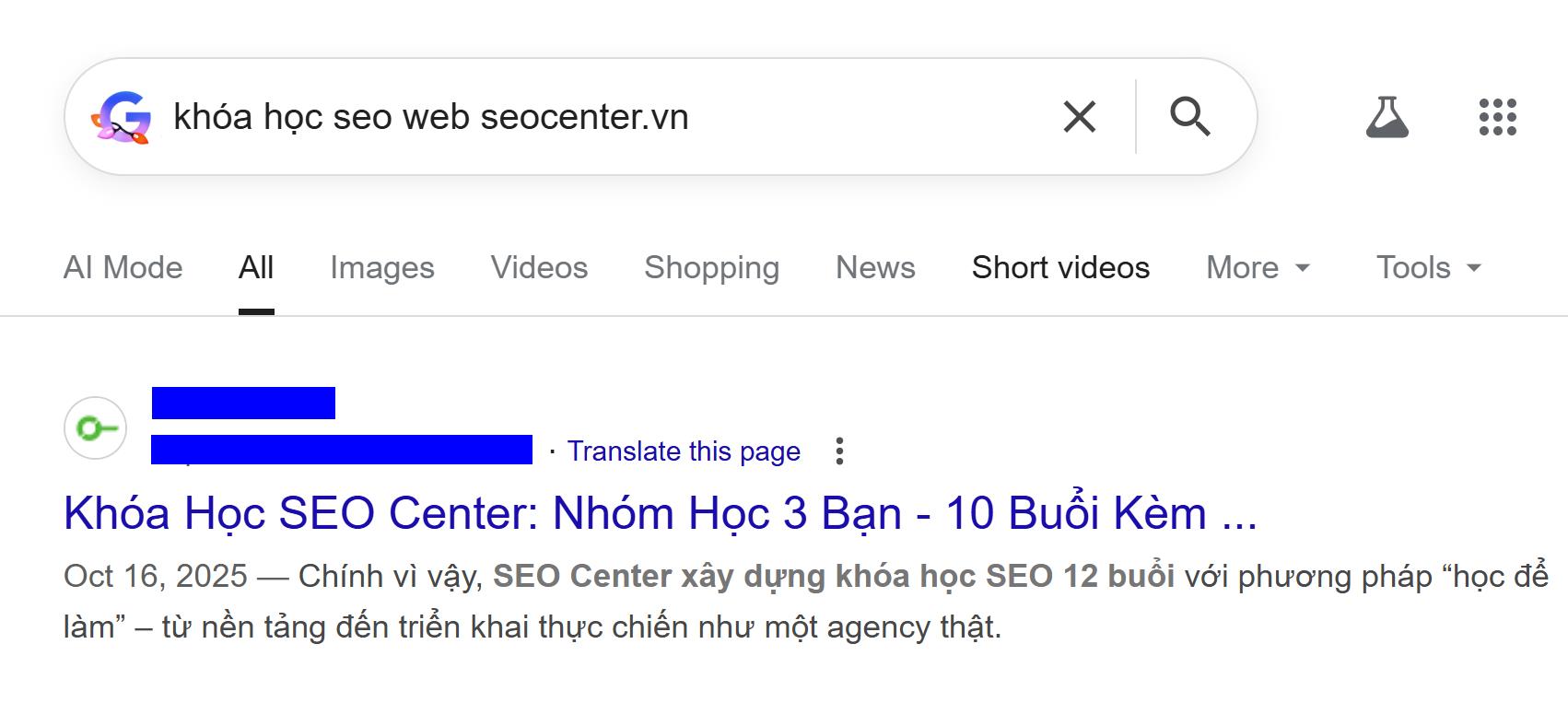Image resolution: width=1568 pixels, height=726 pixels.
Task: Expand the Tools dropdown
Action: tap(1427, 267)
